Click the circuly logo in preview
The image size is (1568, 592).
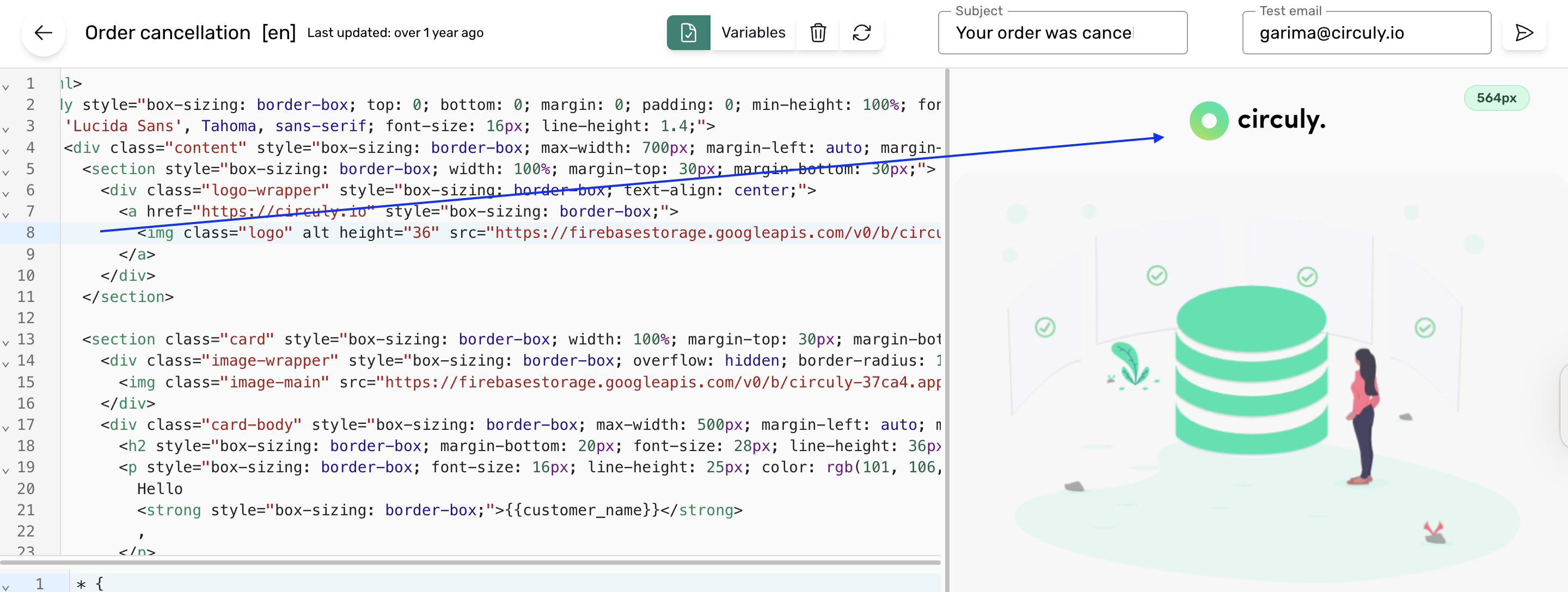[1257, 120]
